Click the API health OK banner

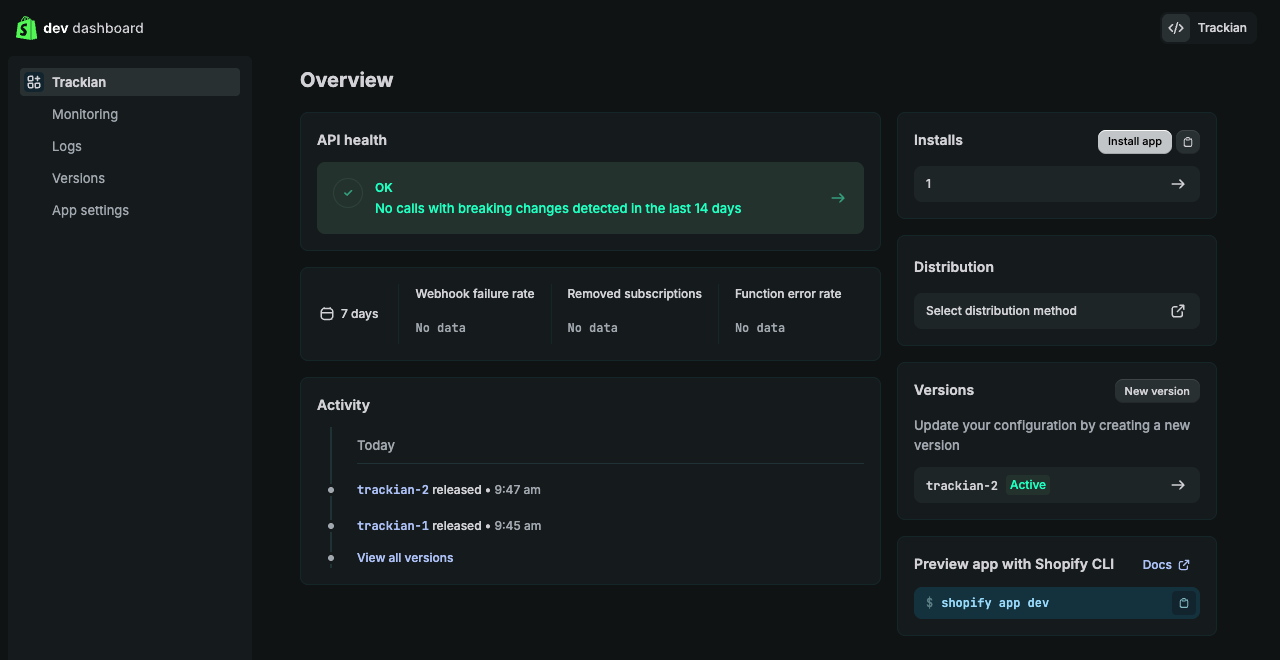point(590,198)
